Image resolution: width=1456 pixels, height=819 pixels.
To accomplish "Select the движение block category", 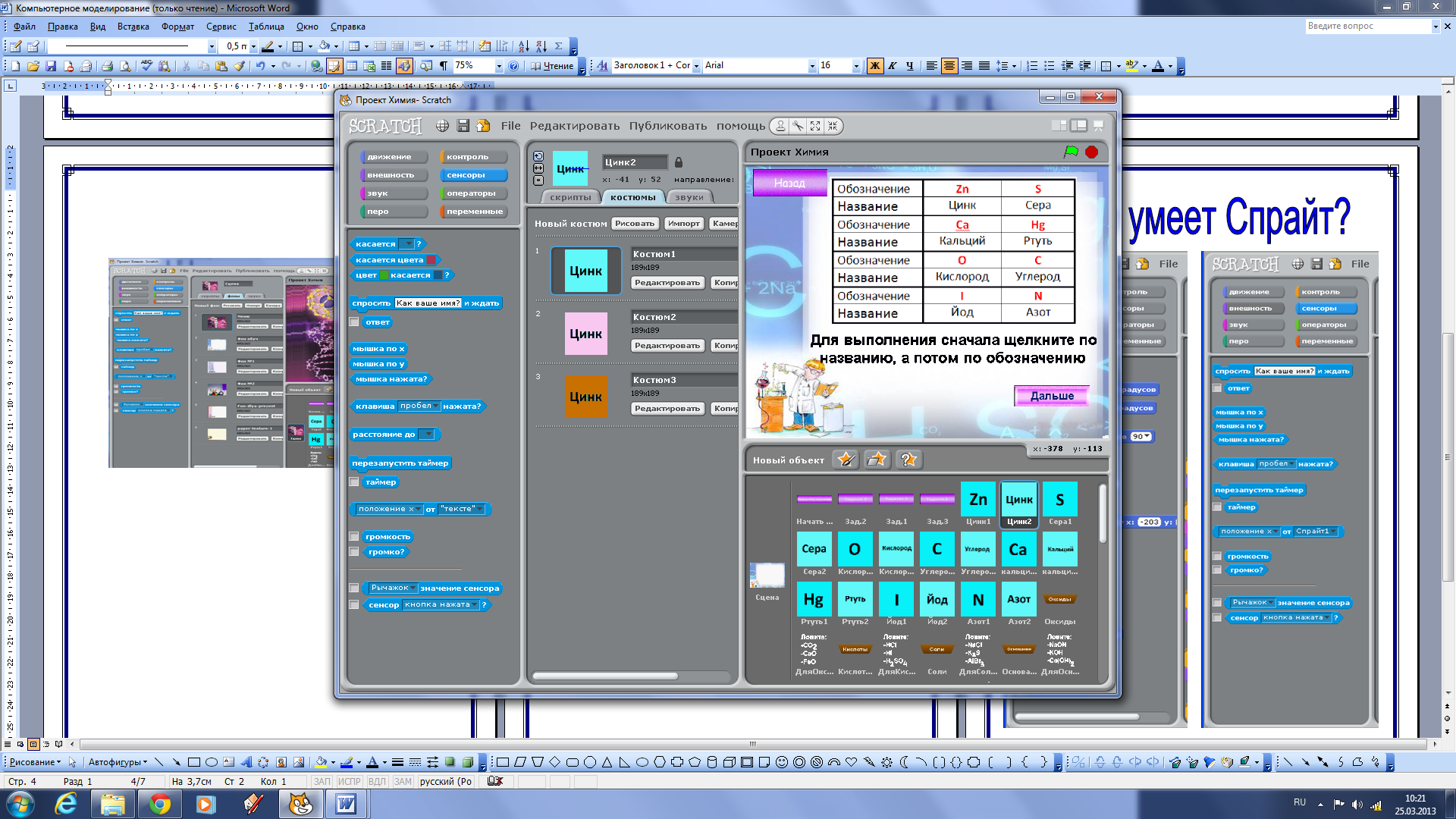I will coord(393,157).
